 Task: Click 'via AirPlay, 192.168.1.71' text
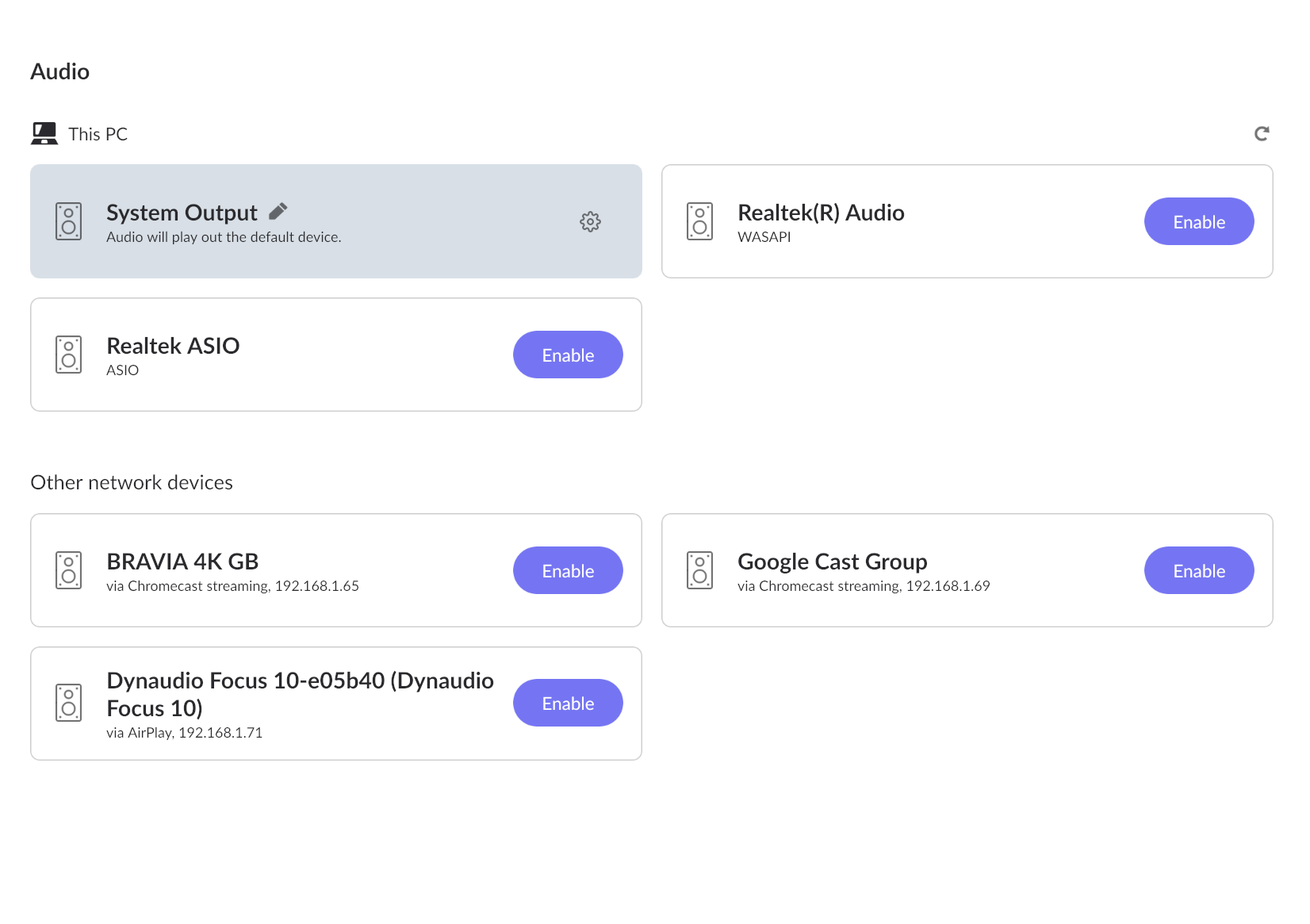pos(184,733)
